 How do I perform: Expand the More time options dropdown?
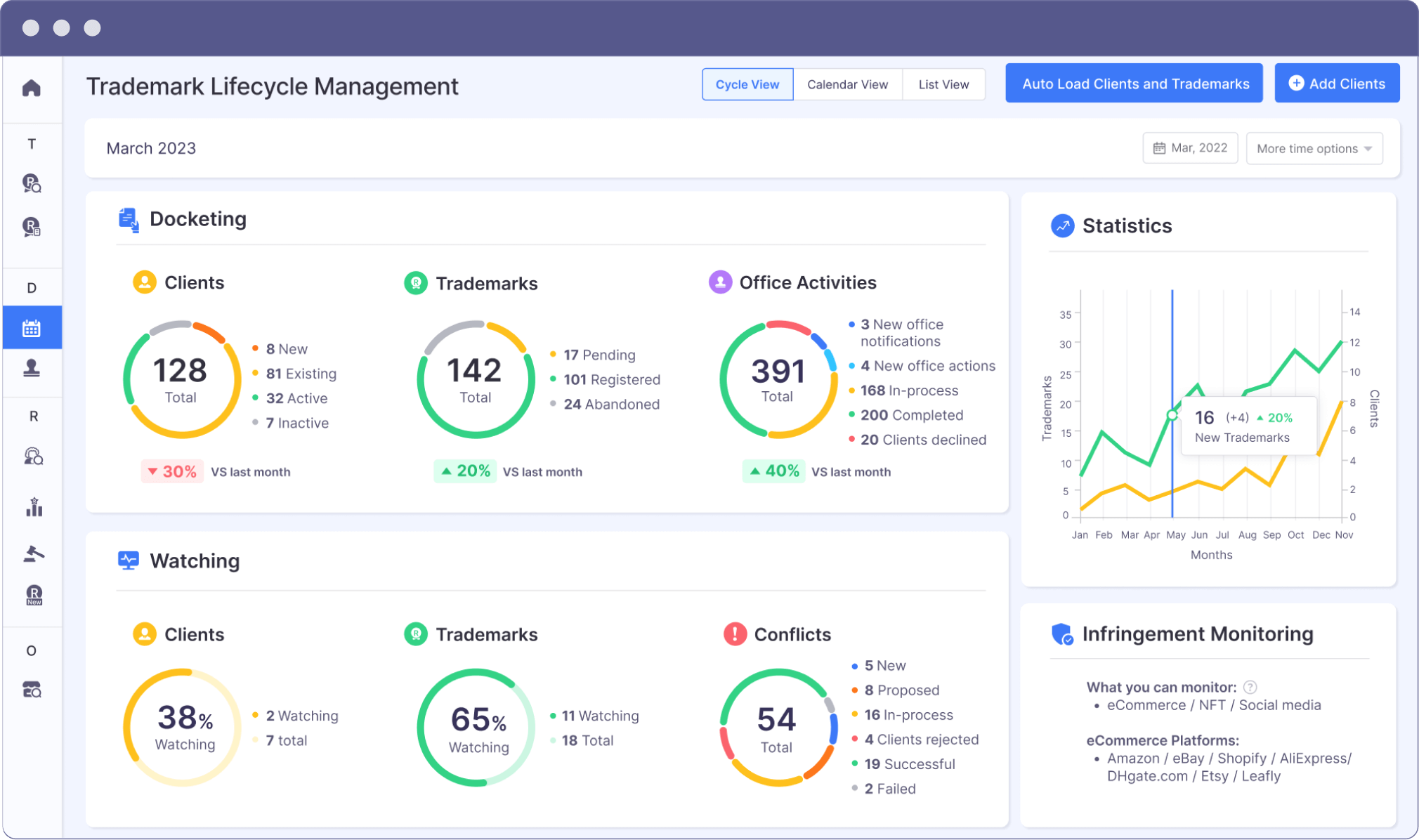pos(1314,149)
